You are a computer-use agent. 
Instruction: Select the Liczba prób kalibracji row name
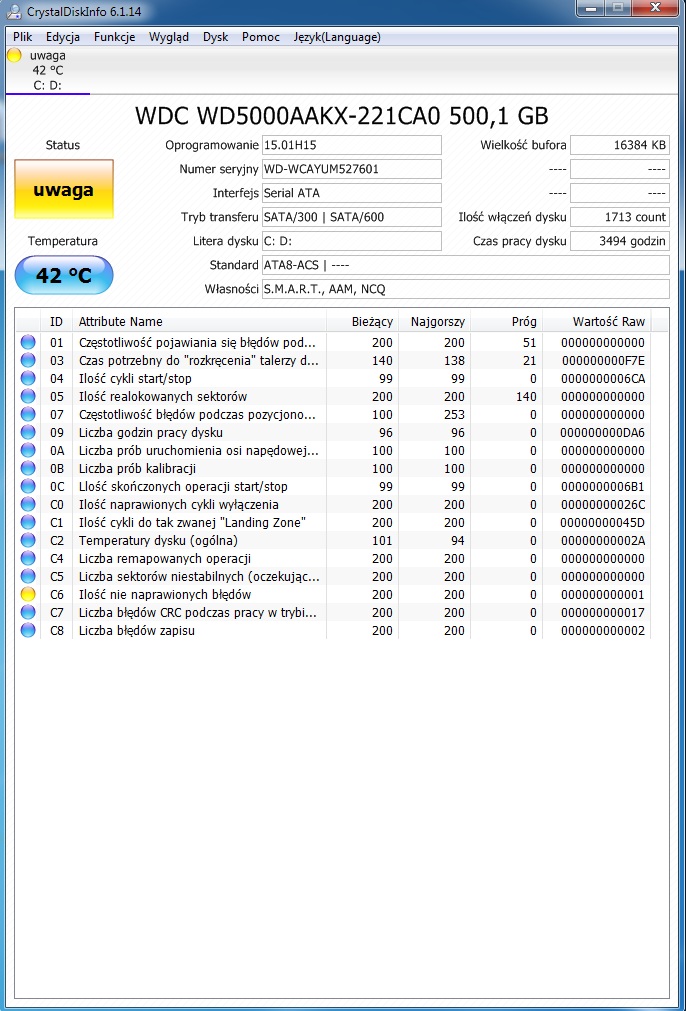[x=137, y=469]
